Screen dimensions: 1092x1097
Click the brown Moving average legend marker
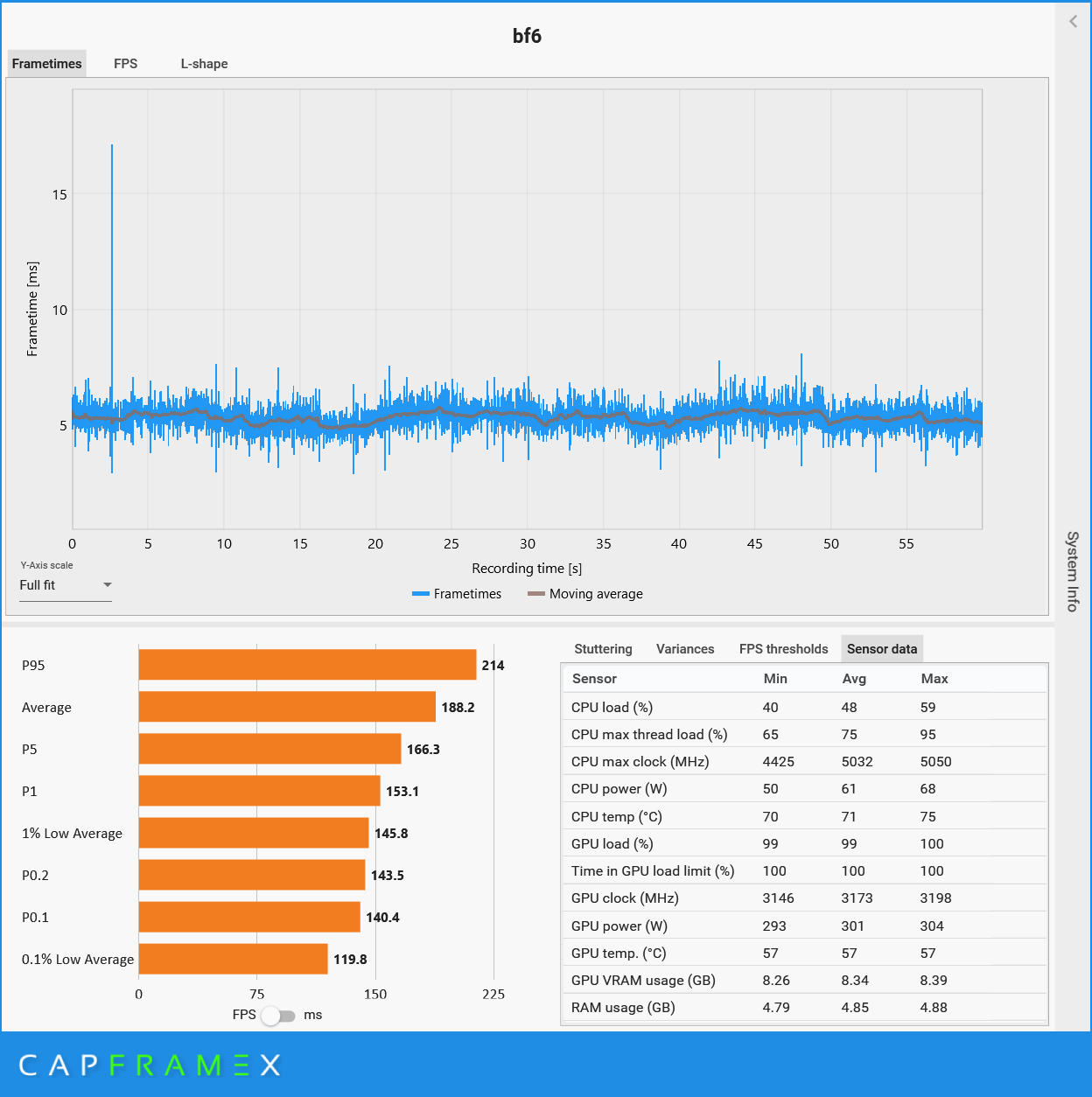pos(536,594)
